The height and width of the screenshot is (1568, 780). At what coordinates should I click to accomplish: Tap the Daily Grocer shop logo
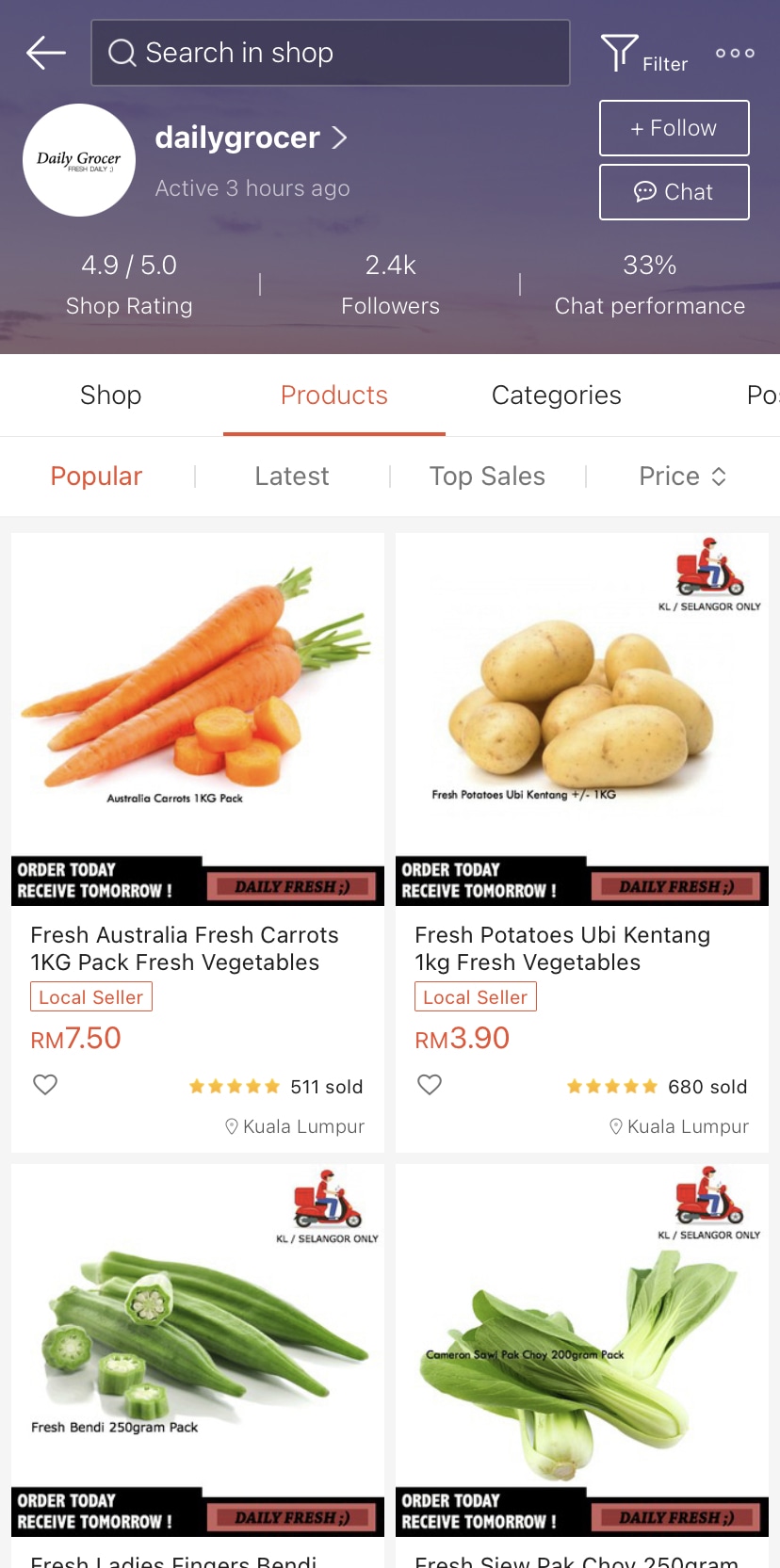click(x=79, y=160)
